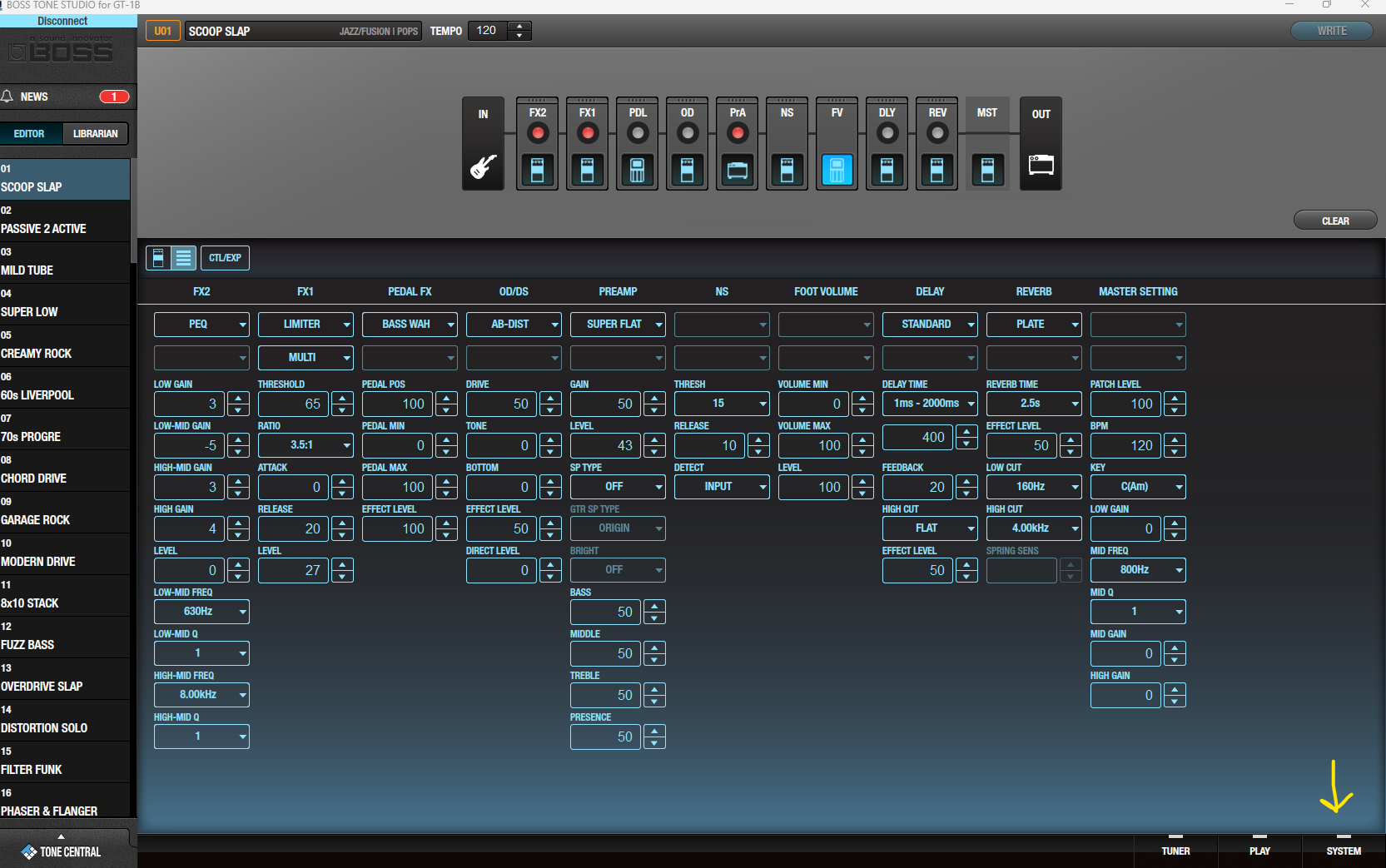Toggle the FX1 effect on/off switch
1386x868 pixels.
pyautogui.click(x=588, y=133)
